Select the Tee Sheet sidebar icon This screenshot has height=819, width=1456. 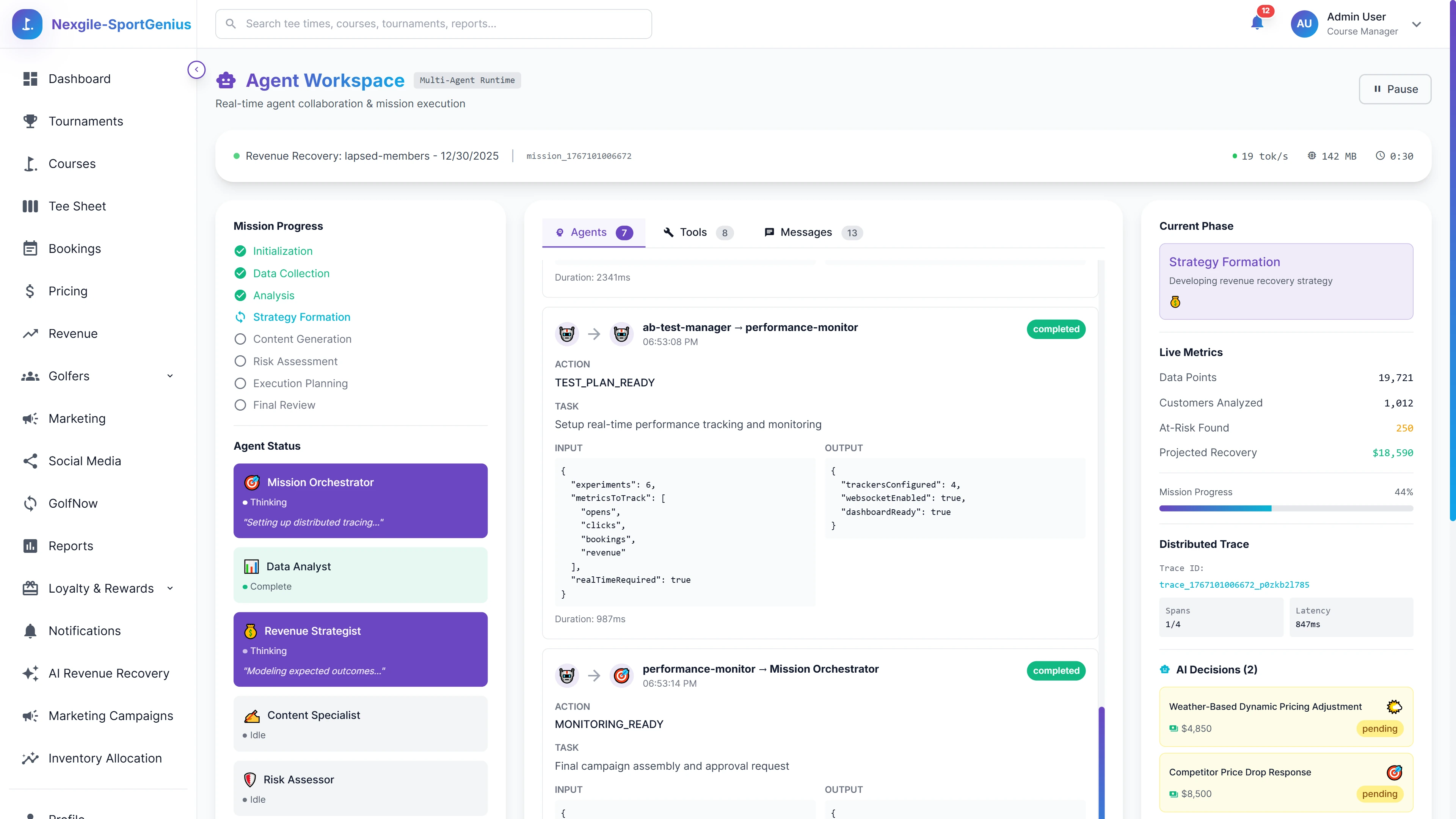(x=30, y=206)
